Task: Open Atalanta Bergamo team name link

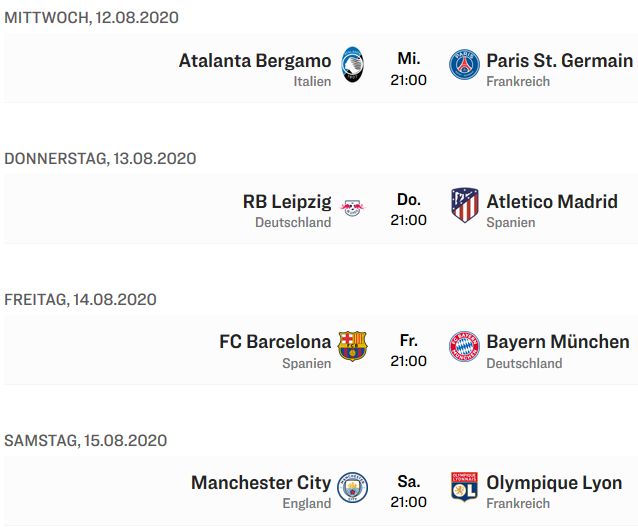Action: point(255,61)
